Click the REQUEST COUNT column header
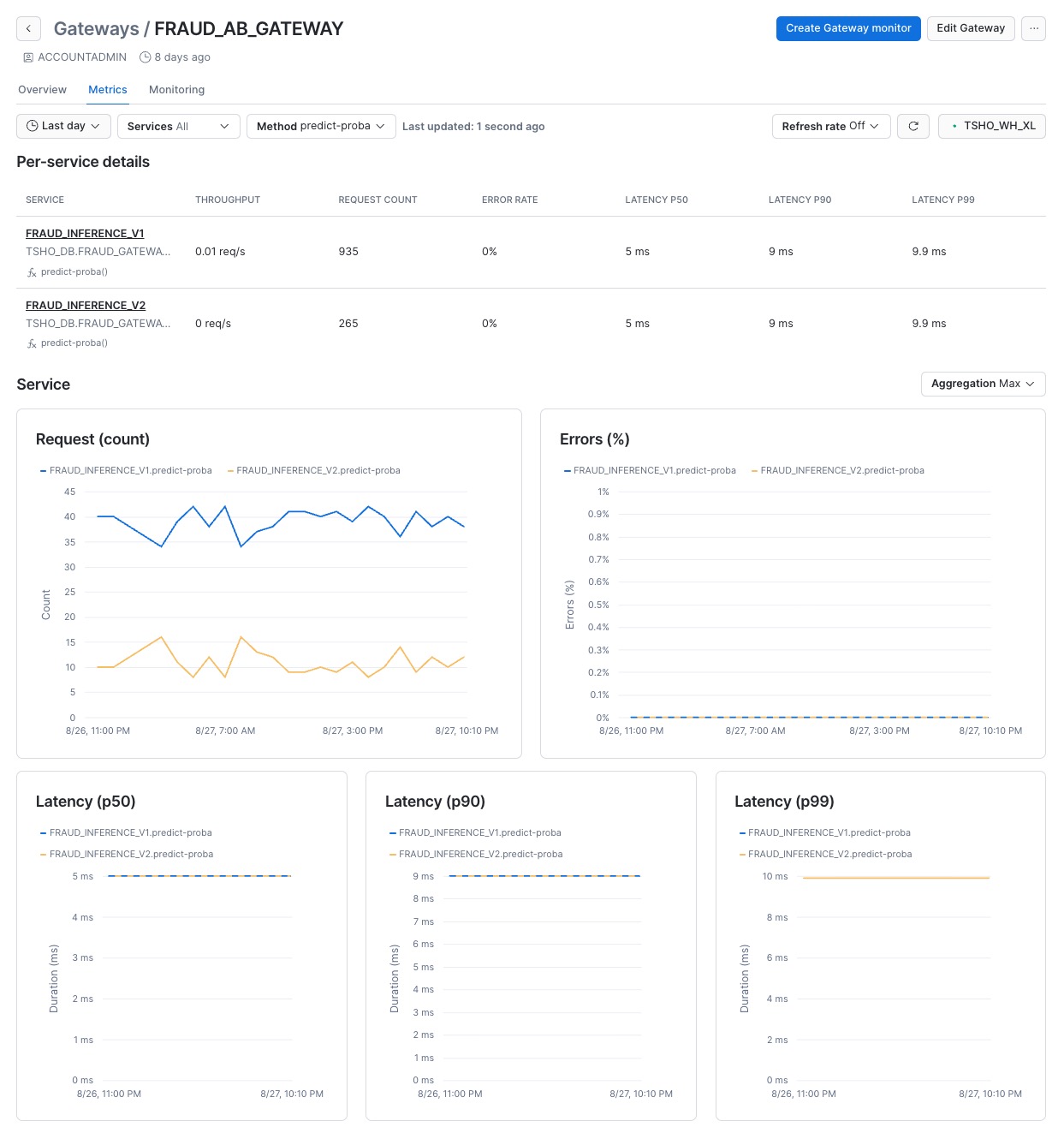Image resolution: width=1064 pixels, height=1133 pixels. point(377,200)
